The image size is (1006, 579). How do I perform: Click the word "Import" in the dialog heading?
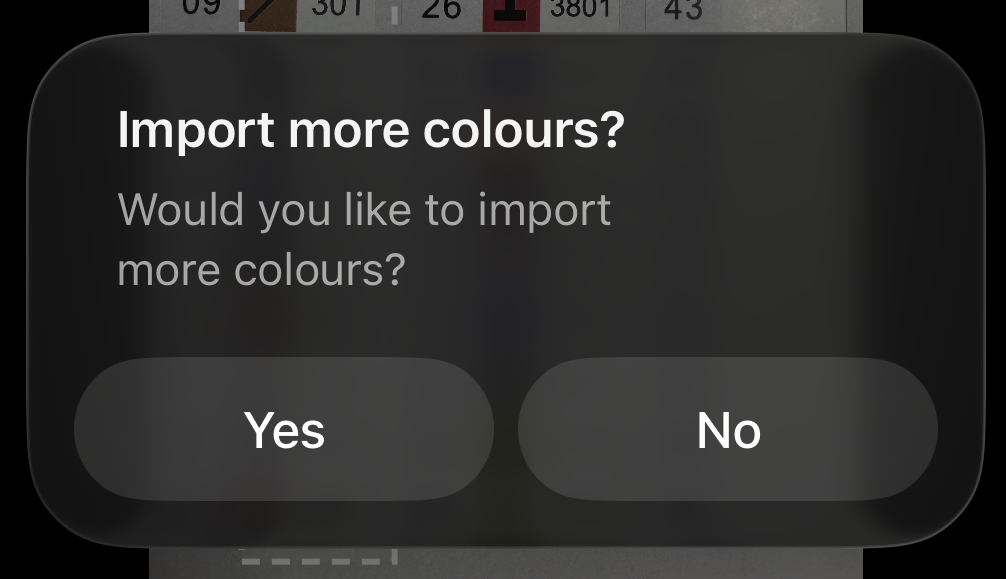click(x=195, y=130)
